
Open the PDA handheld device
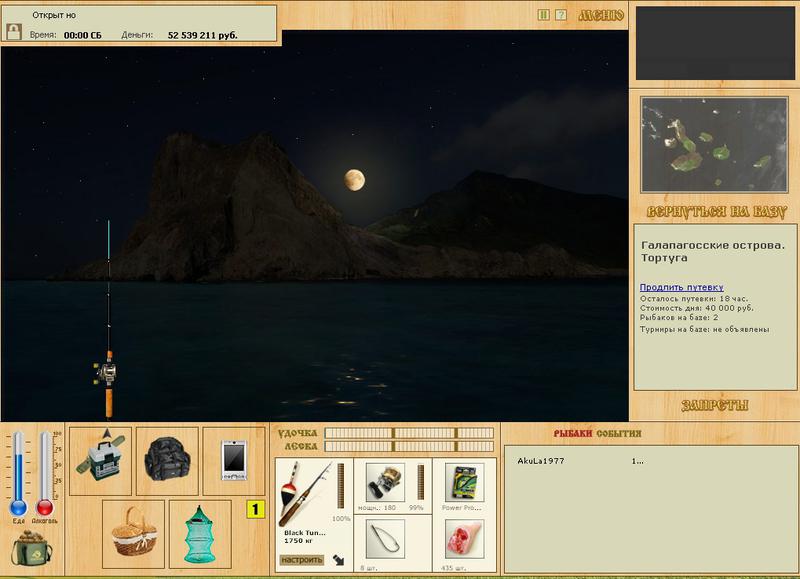pos(234,460)
